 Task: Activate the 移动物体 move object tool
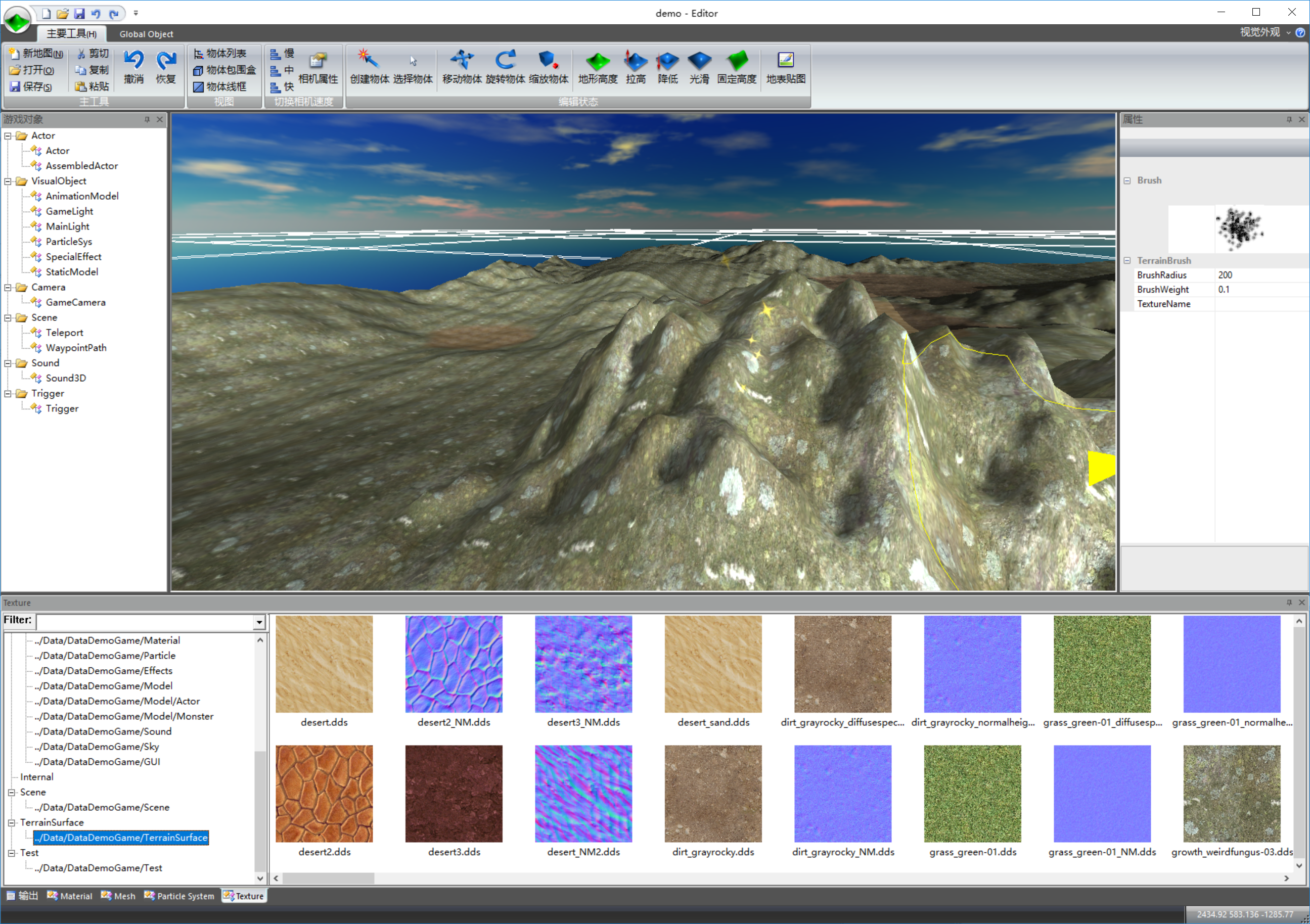click(x=462, y=67)
